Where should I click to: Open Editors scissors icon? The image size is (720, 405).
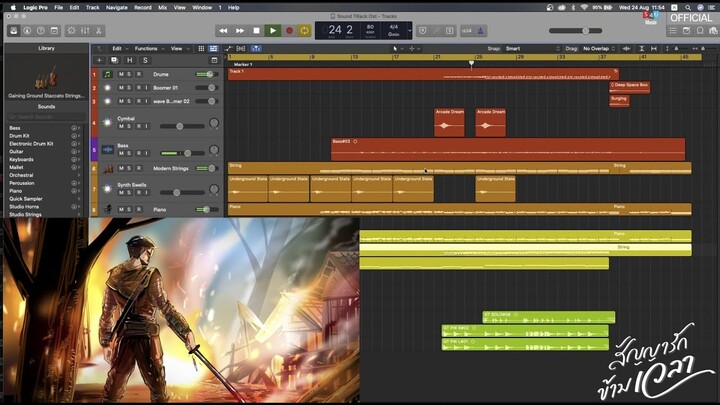pos(98,31)
